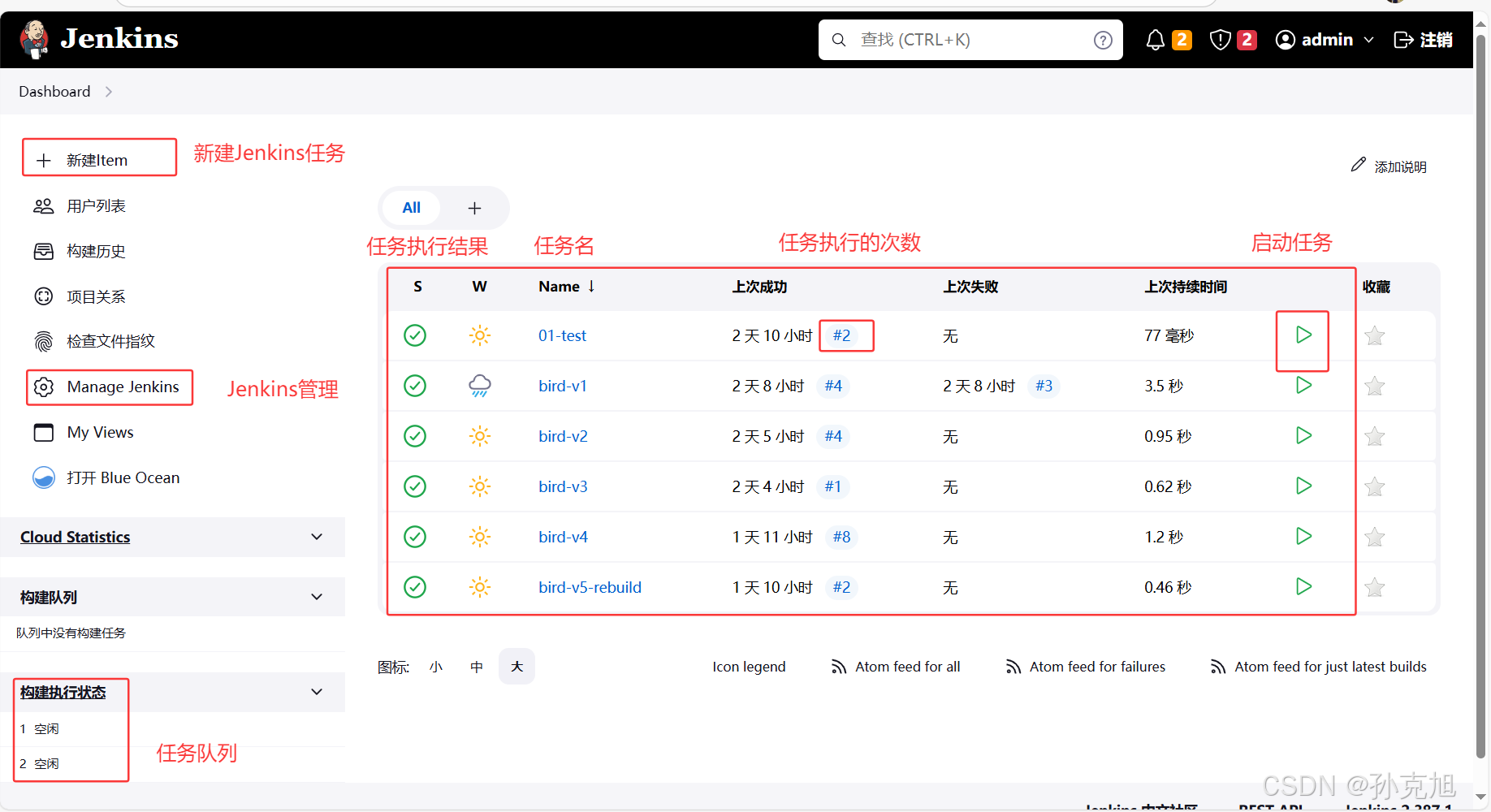
Task: Collapse the 构建队列 panel
Action: [x=317, y=597]
